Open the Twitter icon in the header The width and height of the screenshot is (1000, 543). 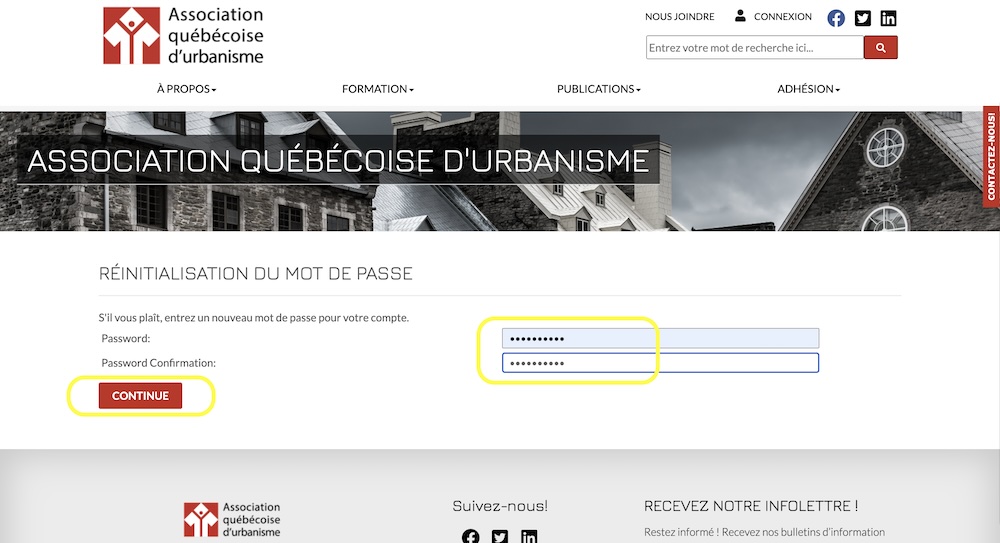pyautogui.click(x=862, y=18)
